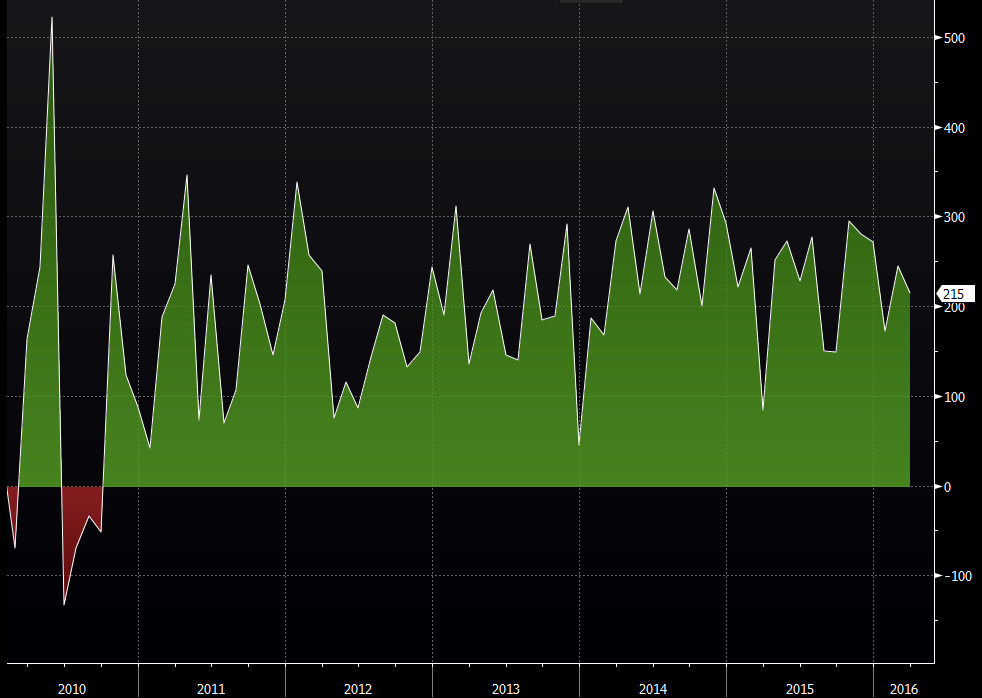Click the -100 y-axis label
982x698 pixels.
point(958,576)
